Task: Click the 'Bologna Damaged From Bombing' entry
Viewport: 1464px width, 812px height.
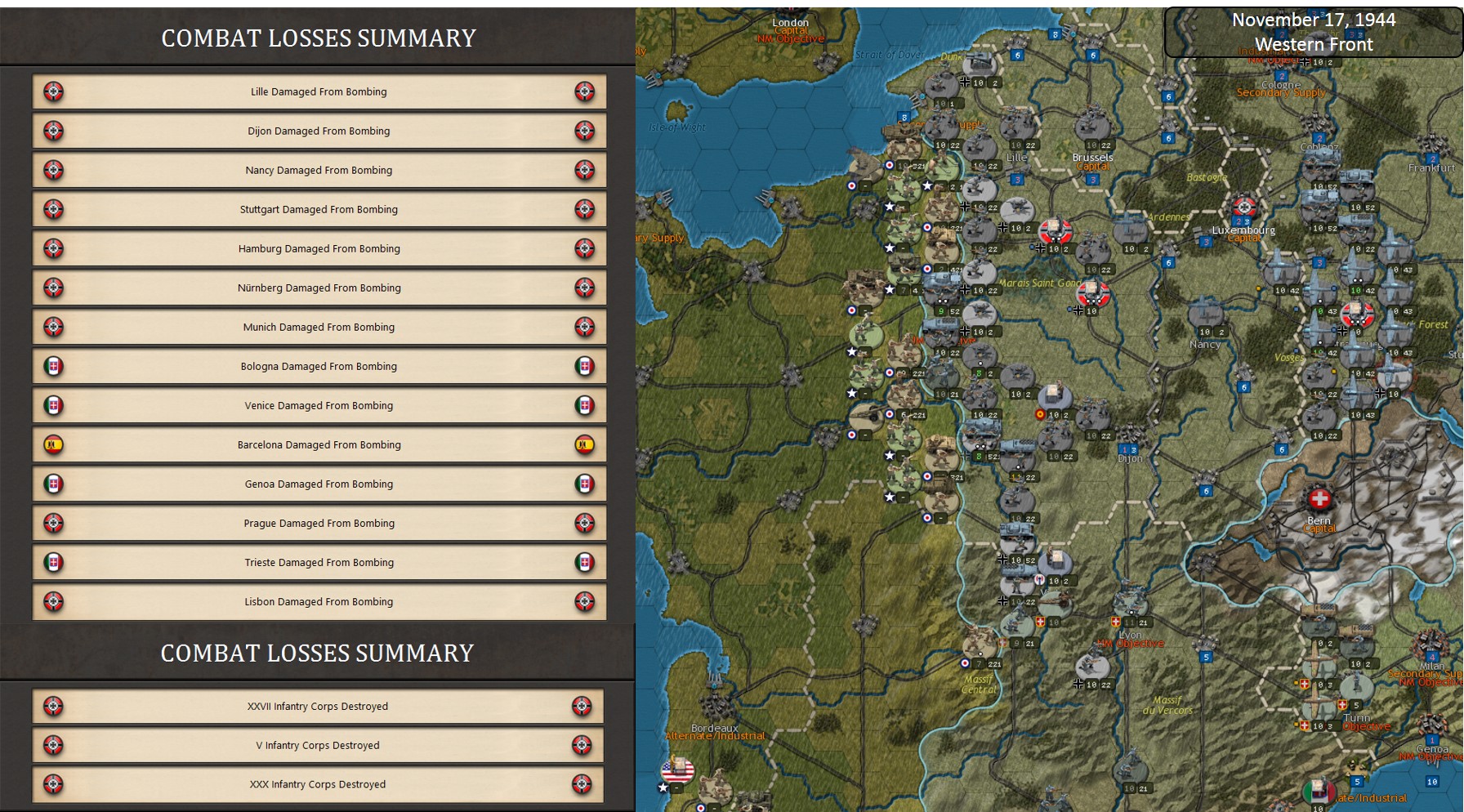Action: 319,366
